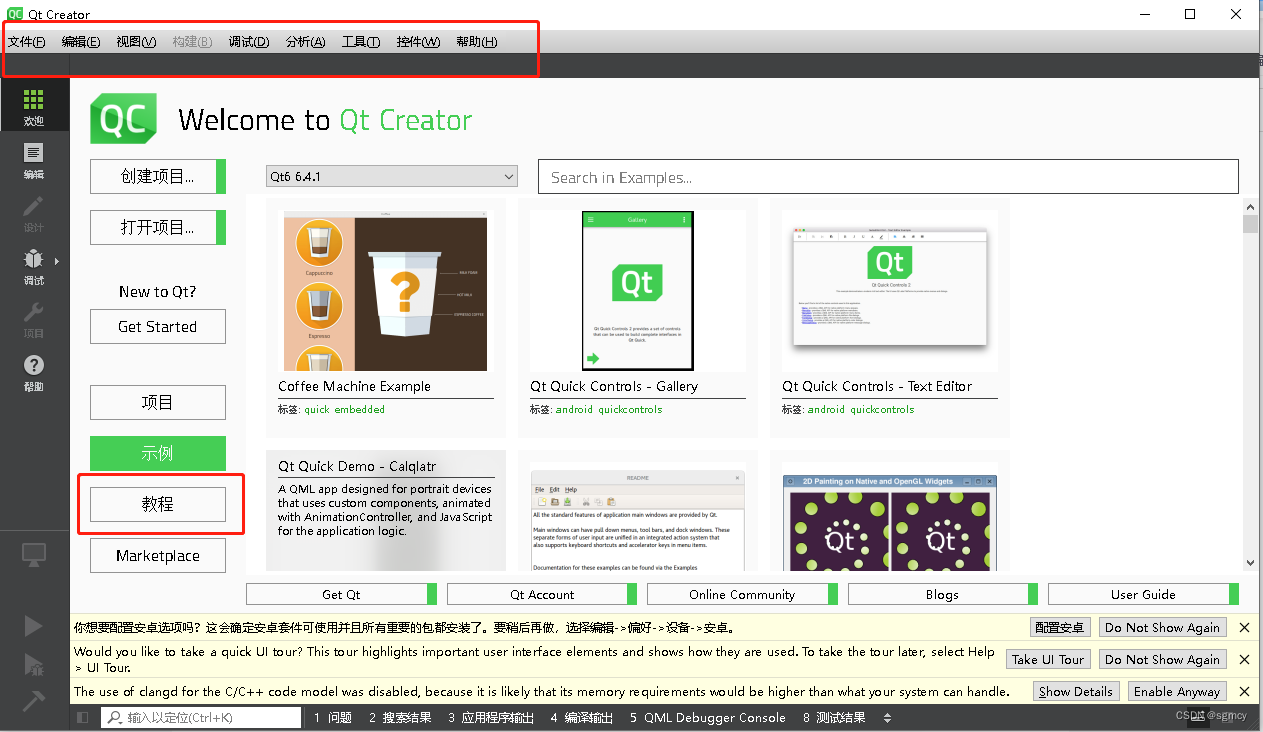Viewport: 1263px width, 732px height.
Task: Click the scrollbar down arrow
Action: (1250, 564)
